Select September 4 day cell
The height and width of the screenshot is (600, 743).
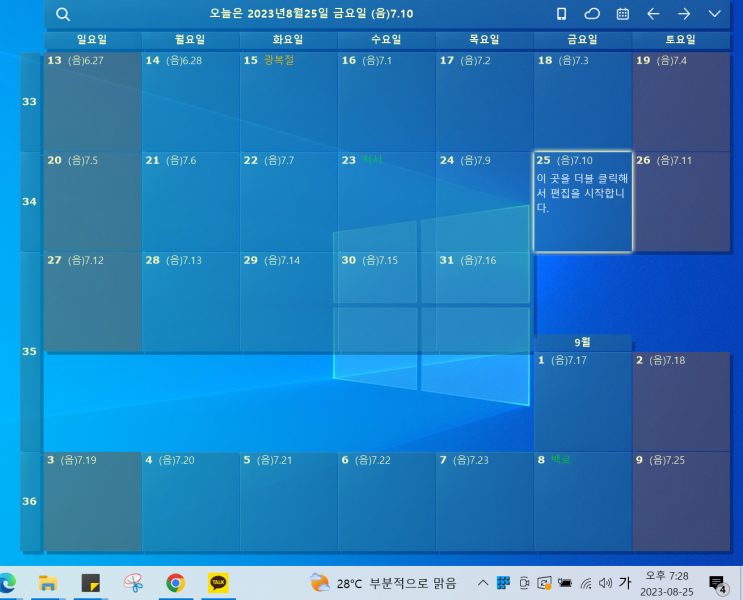190,501
